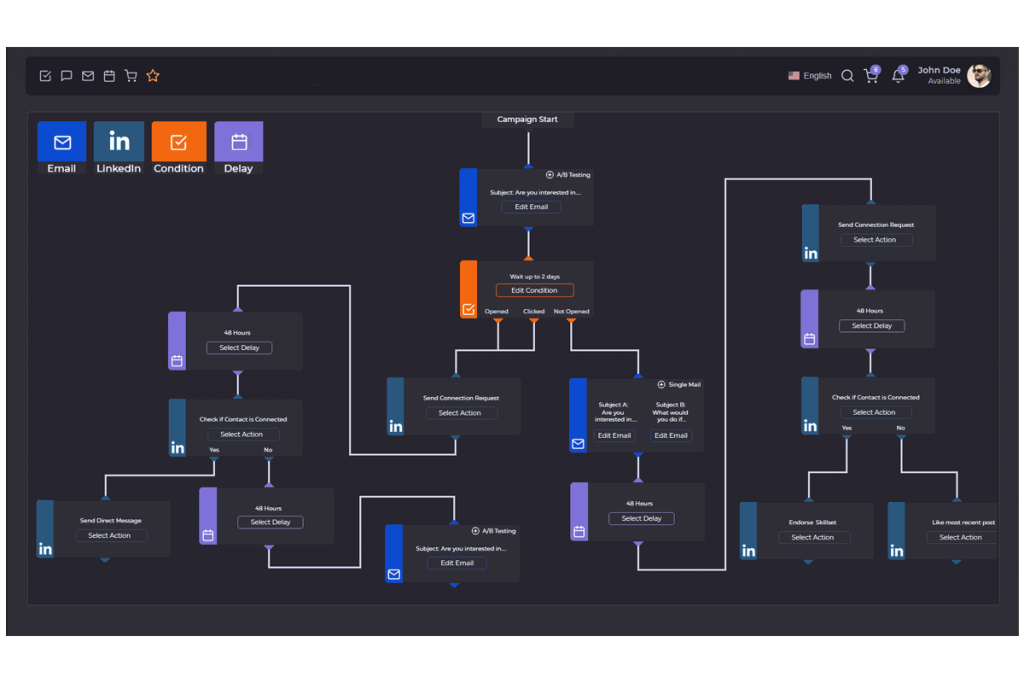
Task: Click Select Action on Send Direct Message
Action: 110,536
